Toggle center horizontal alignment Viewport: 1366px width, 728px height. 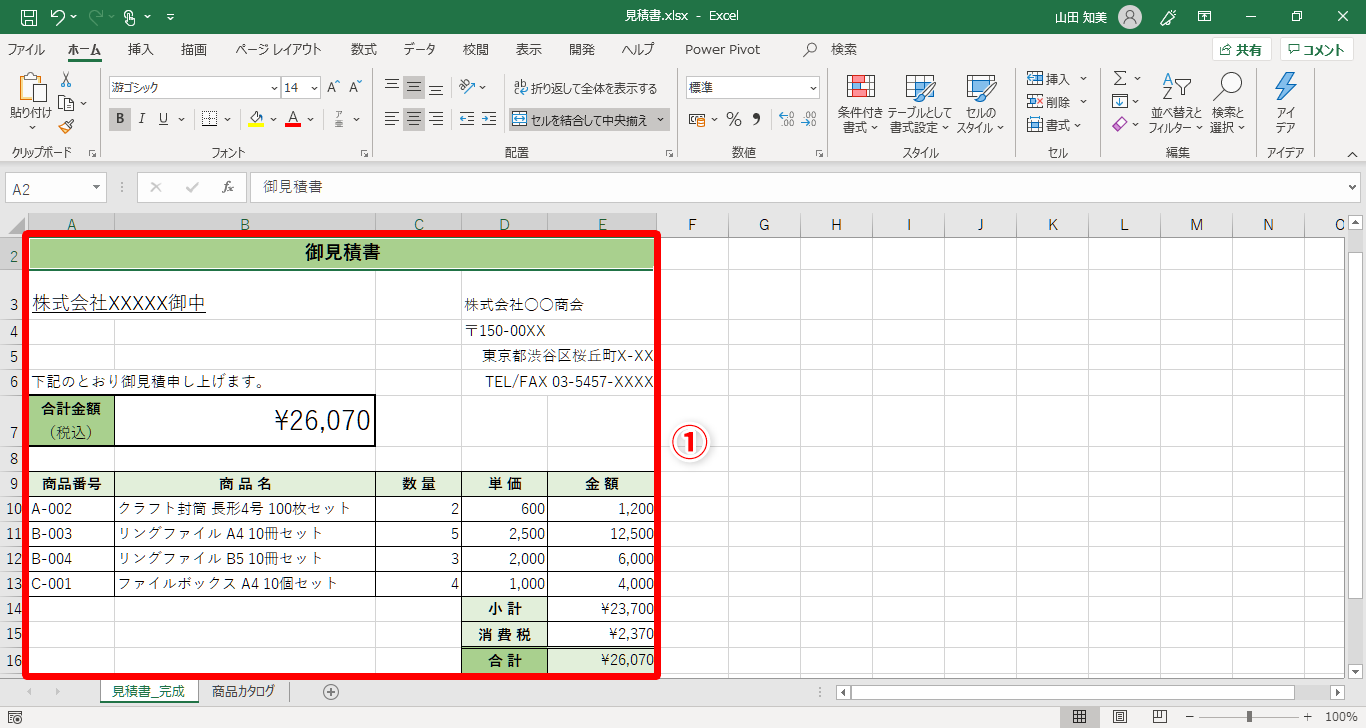click(x=414, y=119)
